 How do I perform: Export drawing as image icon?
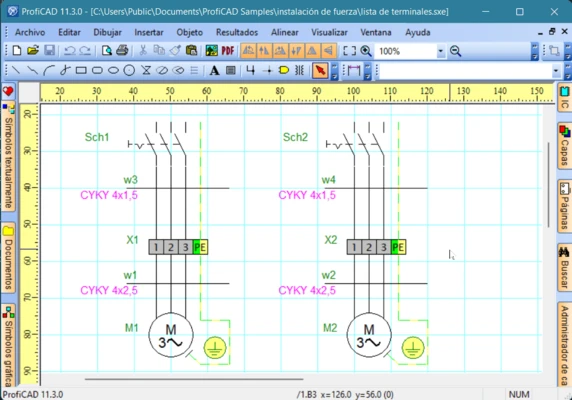(212, 51)
